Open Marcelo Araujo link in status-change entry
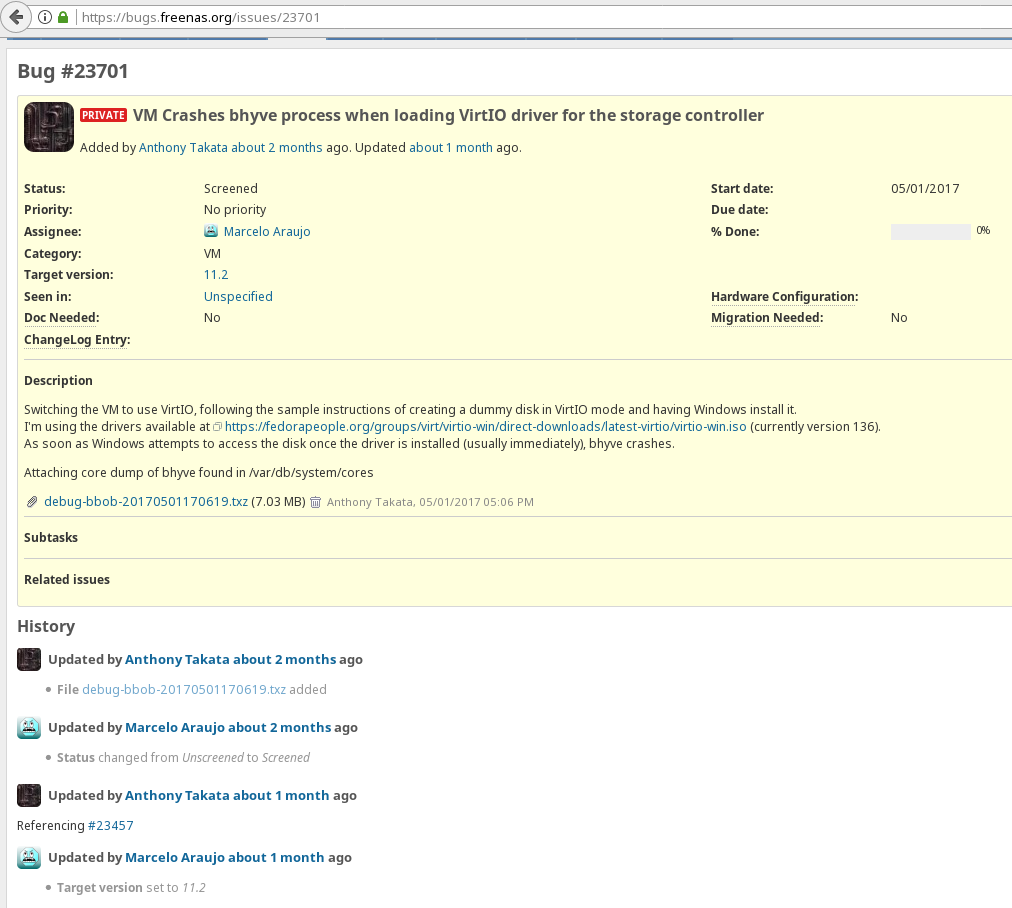Viewport: 1012px width, 908px height. pos(174,727)
